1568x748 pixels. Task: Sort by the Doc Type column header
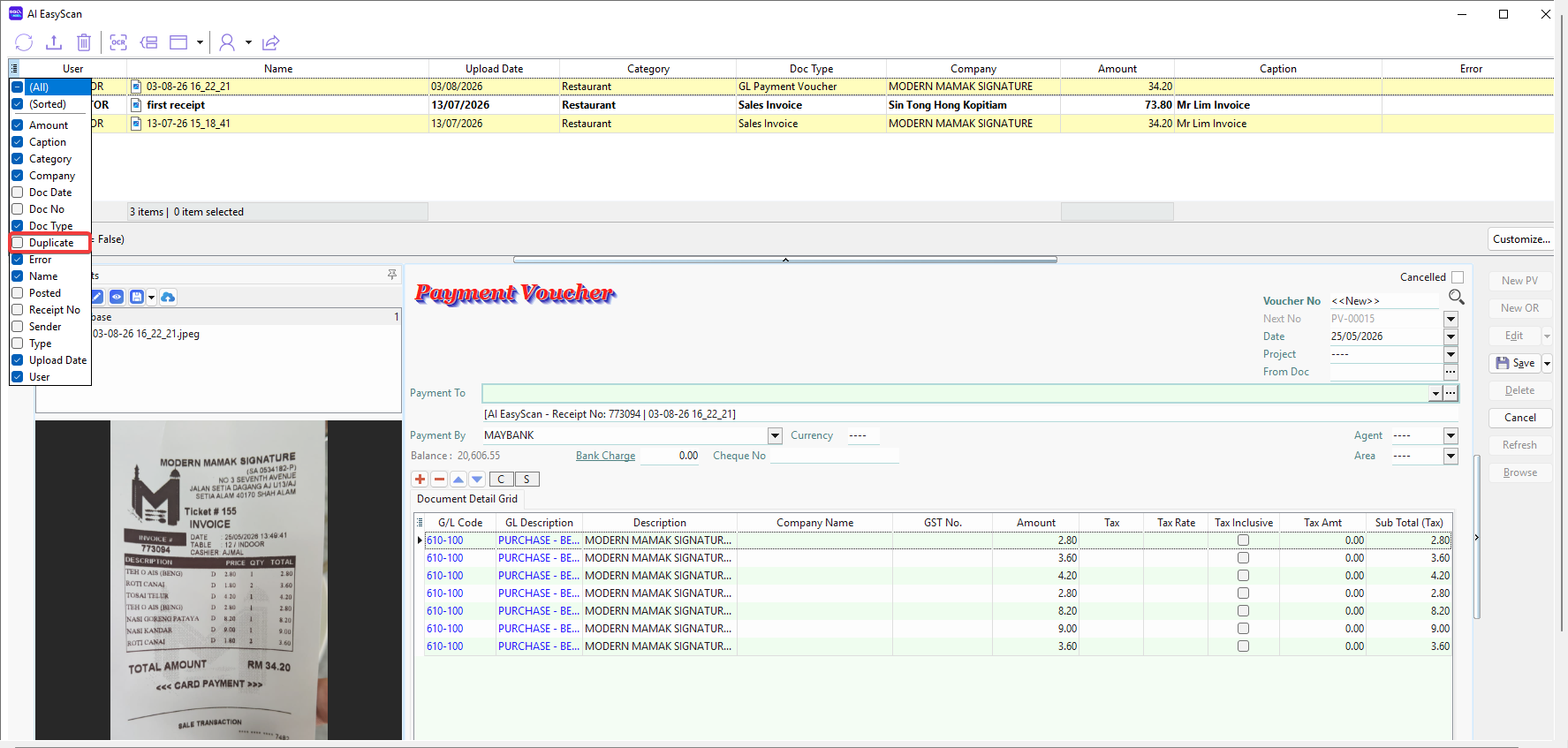pyautogui.click(x=811, y=69)
